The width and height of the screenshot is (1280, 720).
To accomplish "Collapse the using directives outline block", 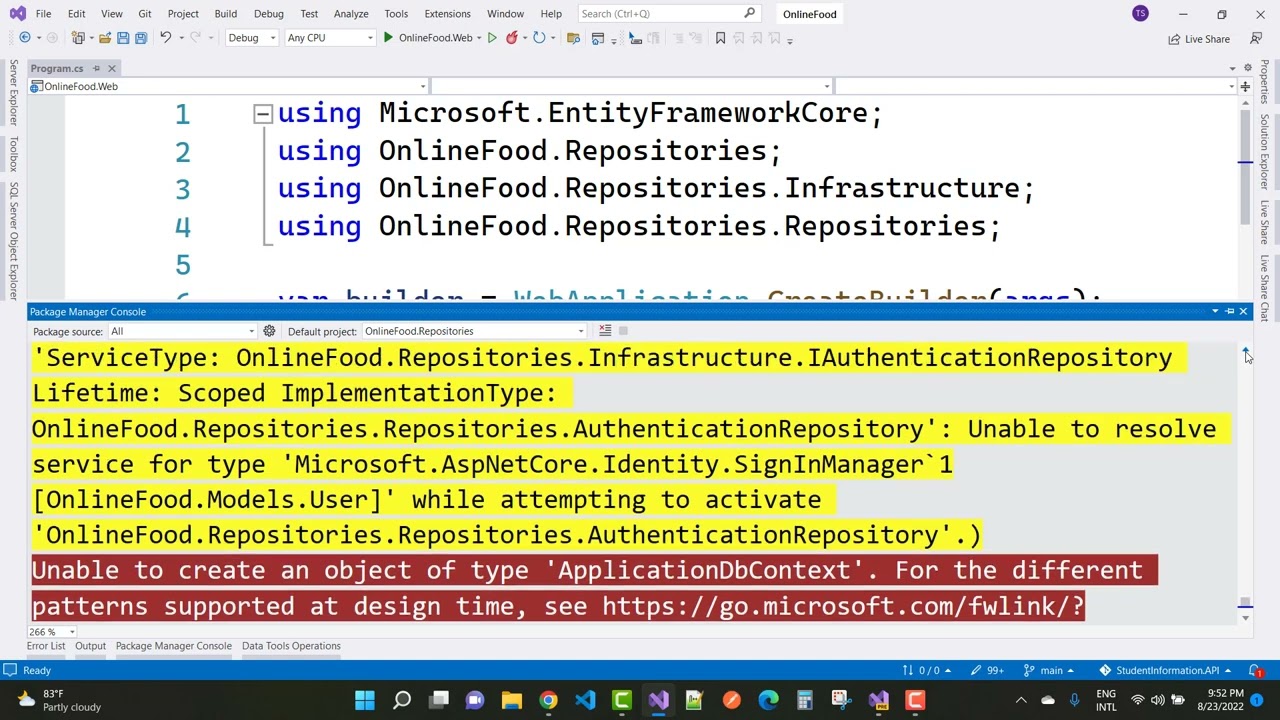I will click(262, 114).
